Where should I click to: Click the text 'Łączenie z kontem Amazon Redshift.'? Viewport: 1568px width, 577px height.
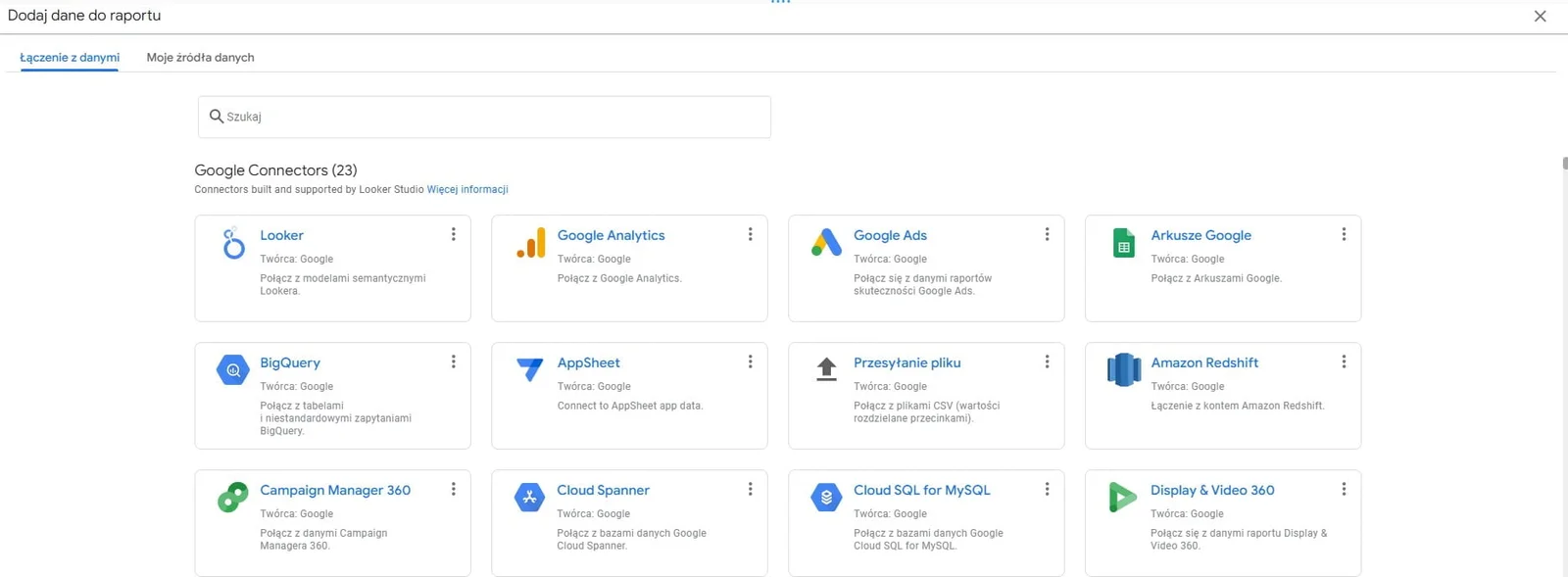tap(1238, 406)
